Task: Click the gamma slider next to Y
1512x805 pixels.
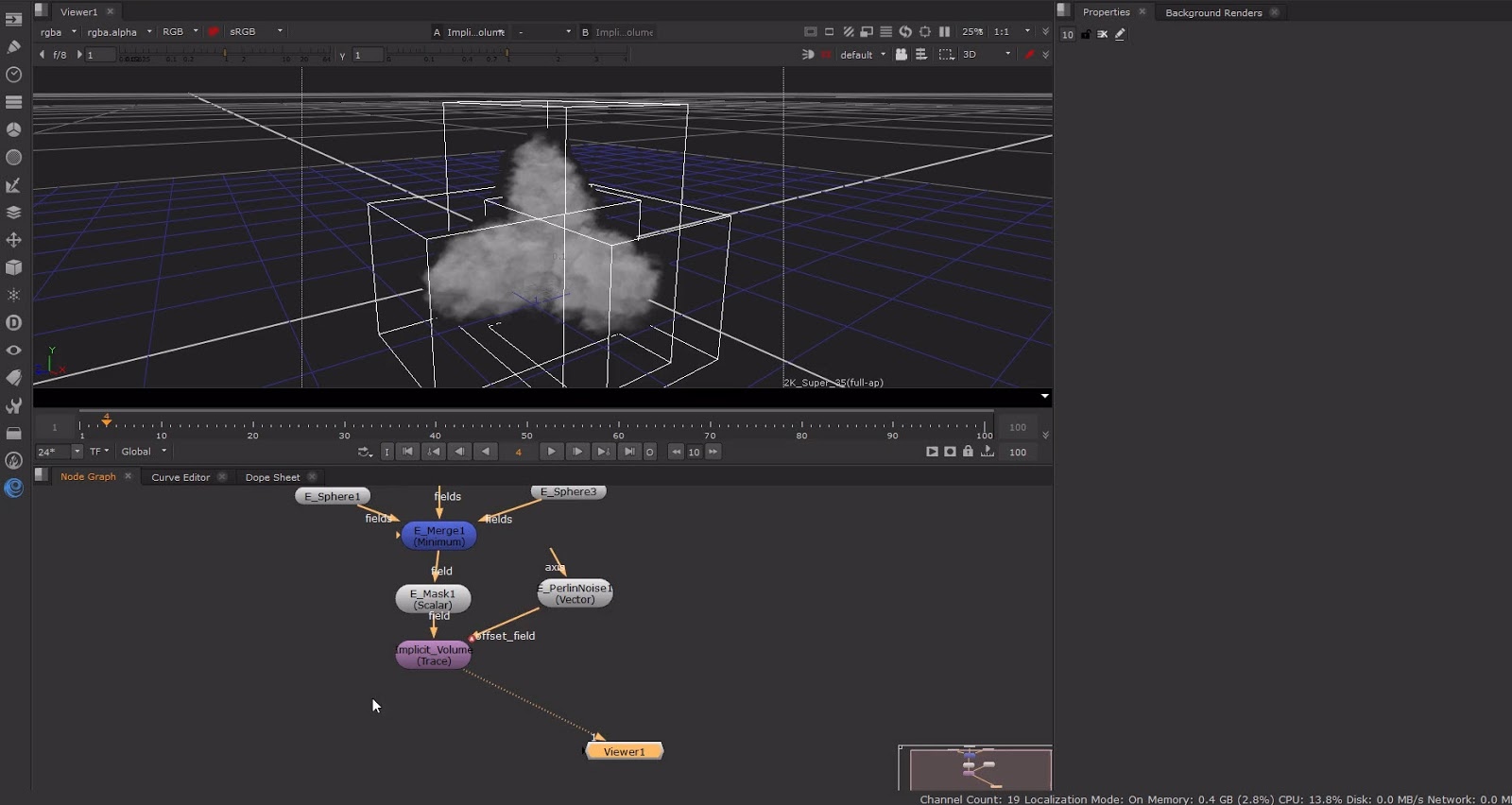Action: point(507,56)
